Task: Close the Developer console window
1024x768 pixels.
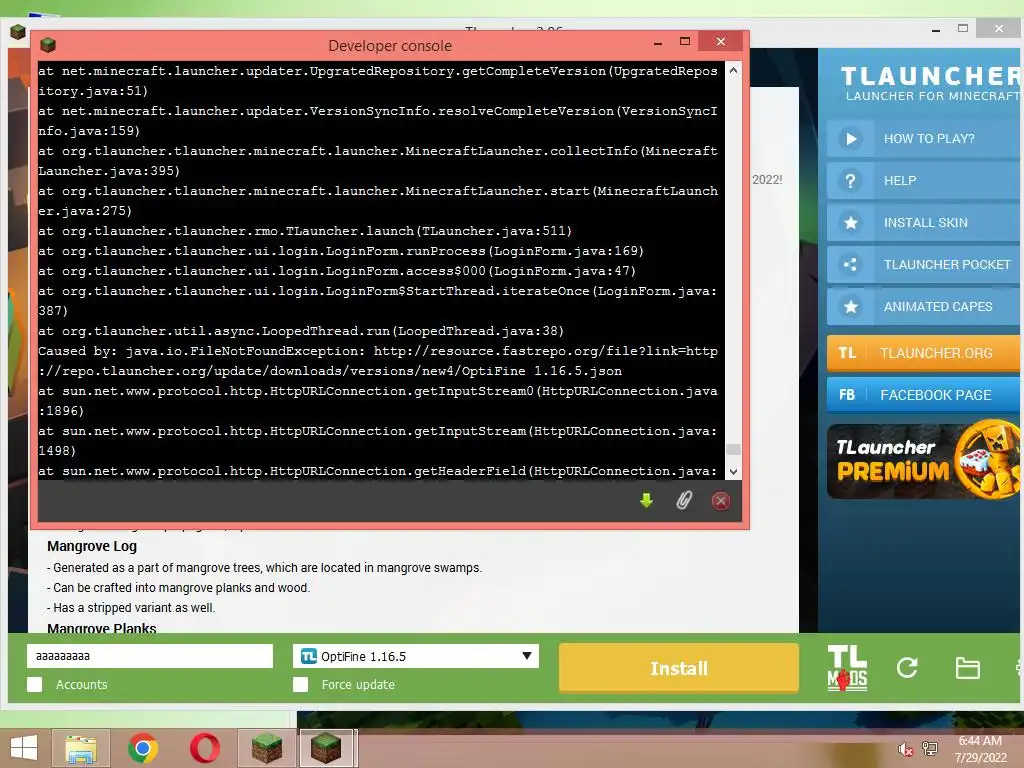Action: click(x=720, y=41)
